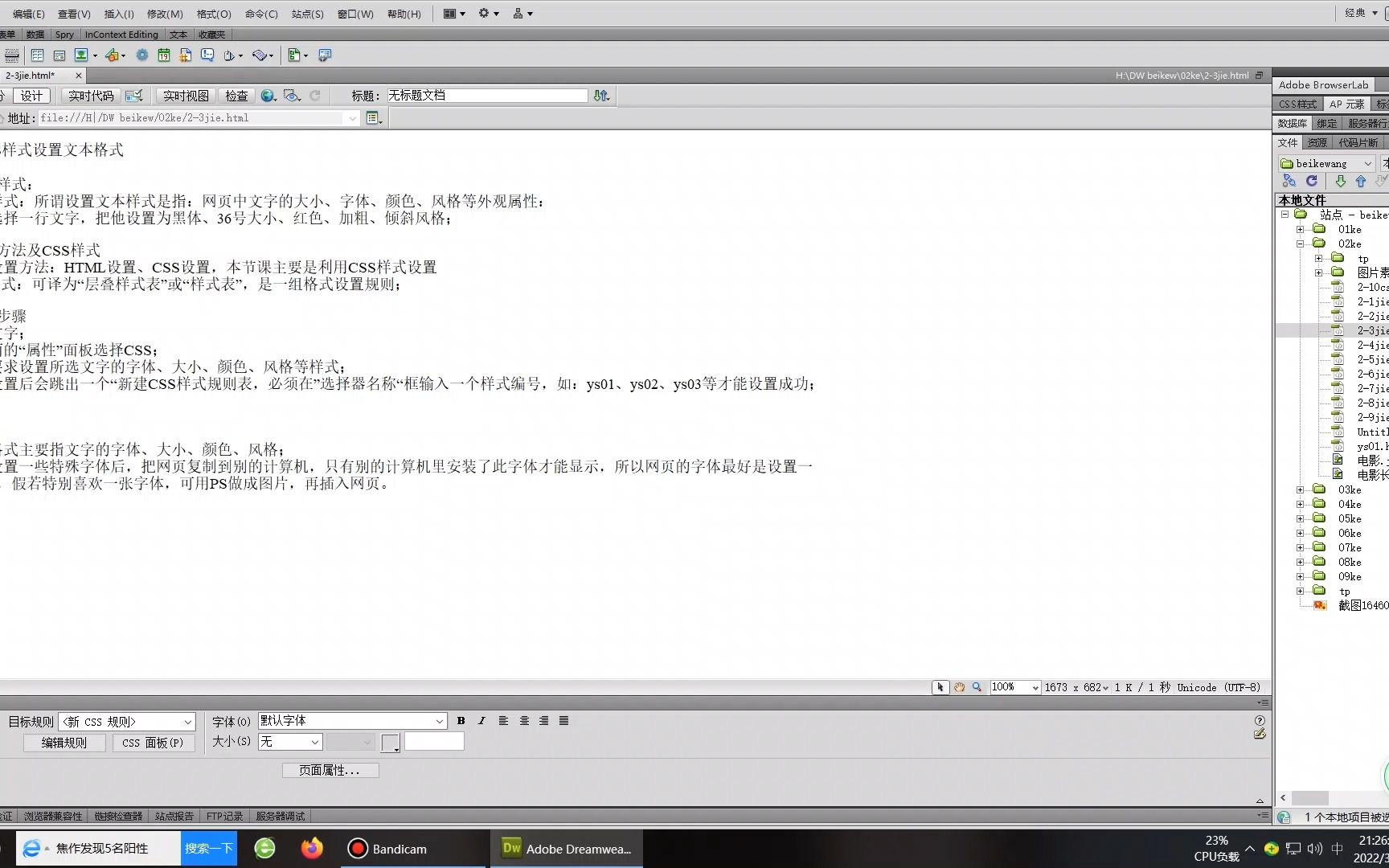Click the green Get files down arrow
Image resolution: width=1389 pixels, height=868 pixels.
tap(1340, 182)
